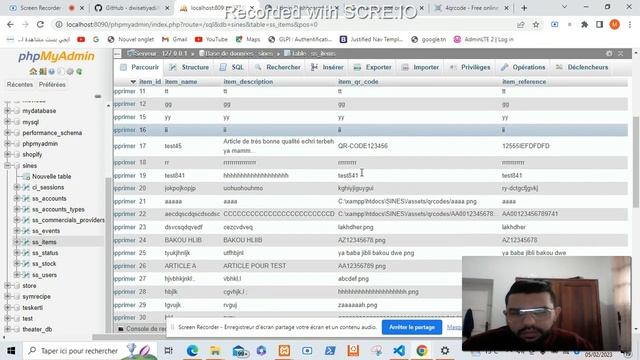The width and height of the screenshot is (640, 360).
Task: Open the Exporter tab
Action: (373, 67)
